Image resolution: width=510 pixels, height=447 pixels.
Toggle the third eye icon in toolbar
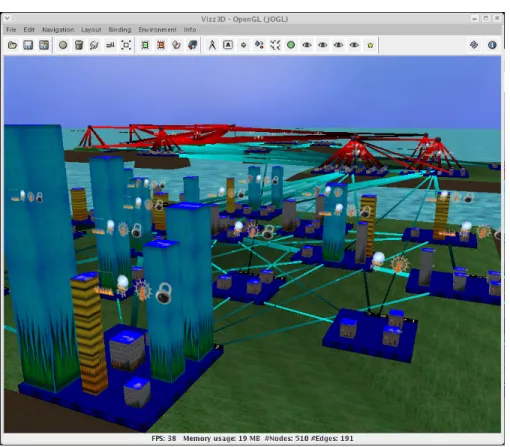(x=338, y=45)
